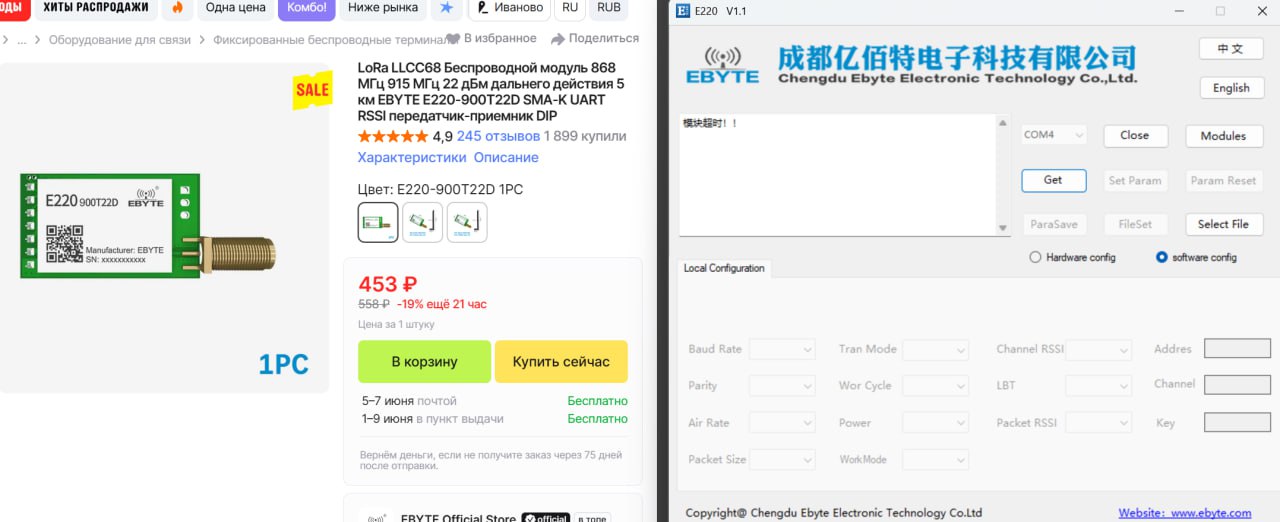Open the Packet RSSI dropdown
Screen dimensions: 1280x522
(x=1098, y=423)
